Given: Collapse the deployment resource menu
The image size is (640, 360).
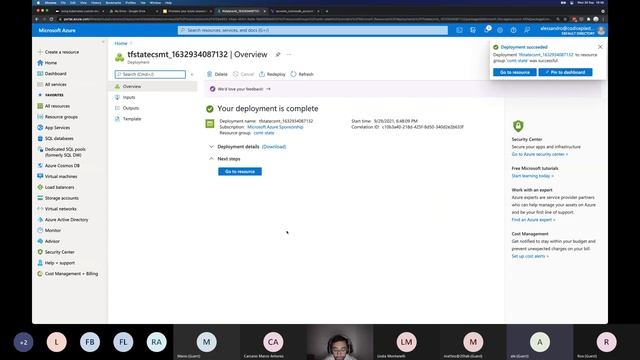Looking at the screenshot, I should [x=192, y=74].
